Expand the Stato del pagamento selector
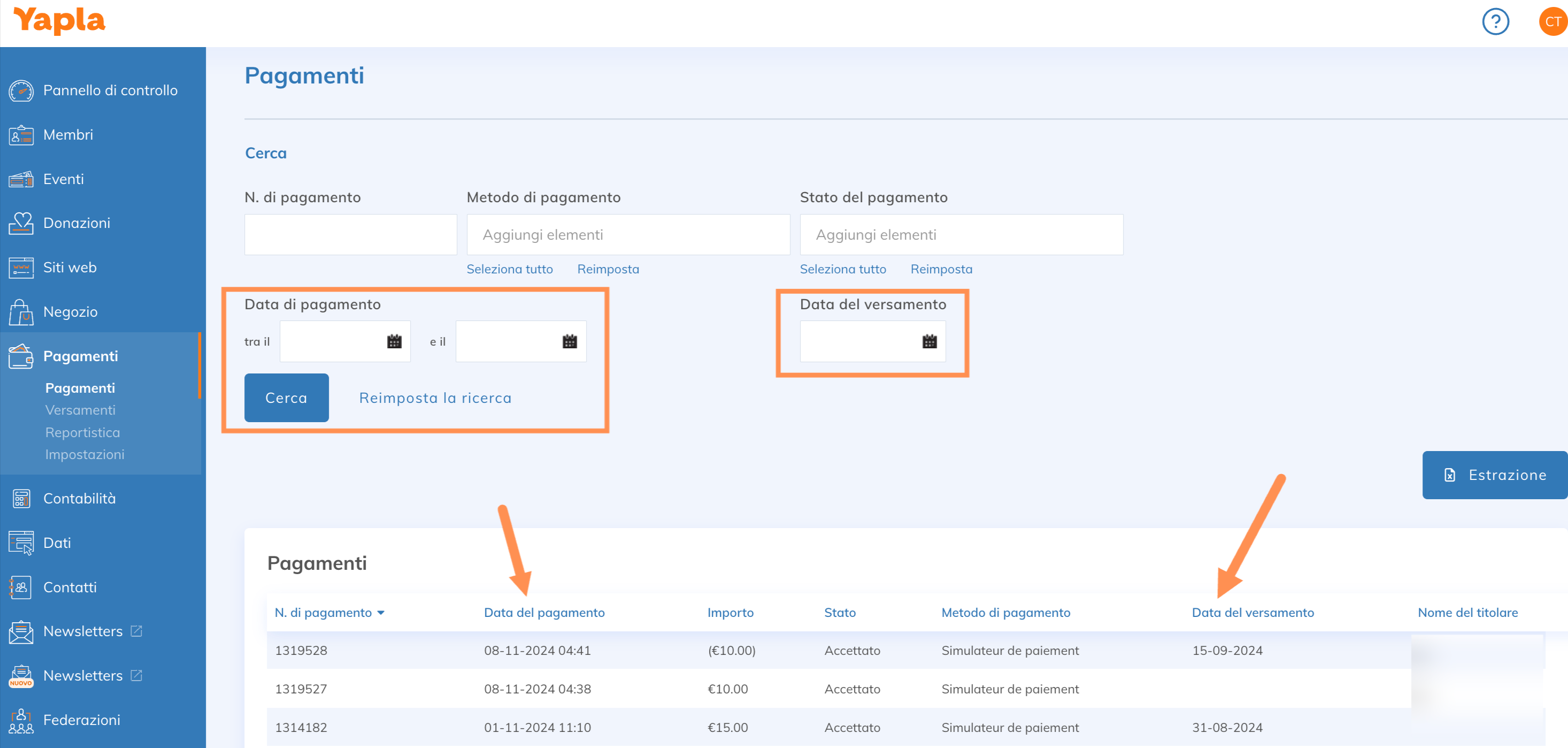The height and width of the screenshot is (748, 1568). point(960,235)
